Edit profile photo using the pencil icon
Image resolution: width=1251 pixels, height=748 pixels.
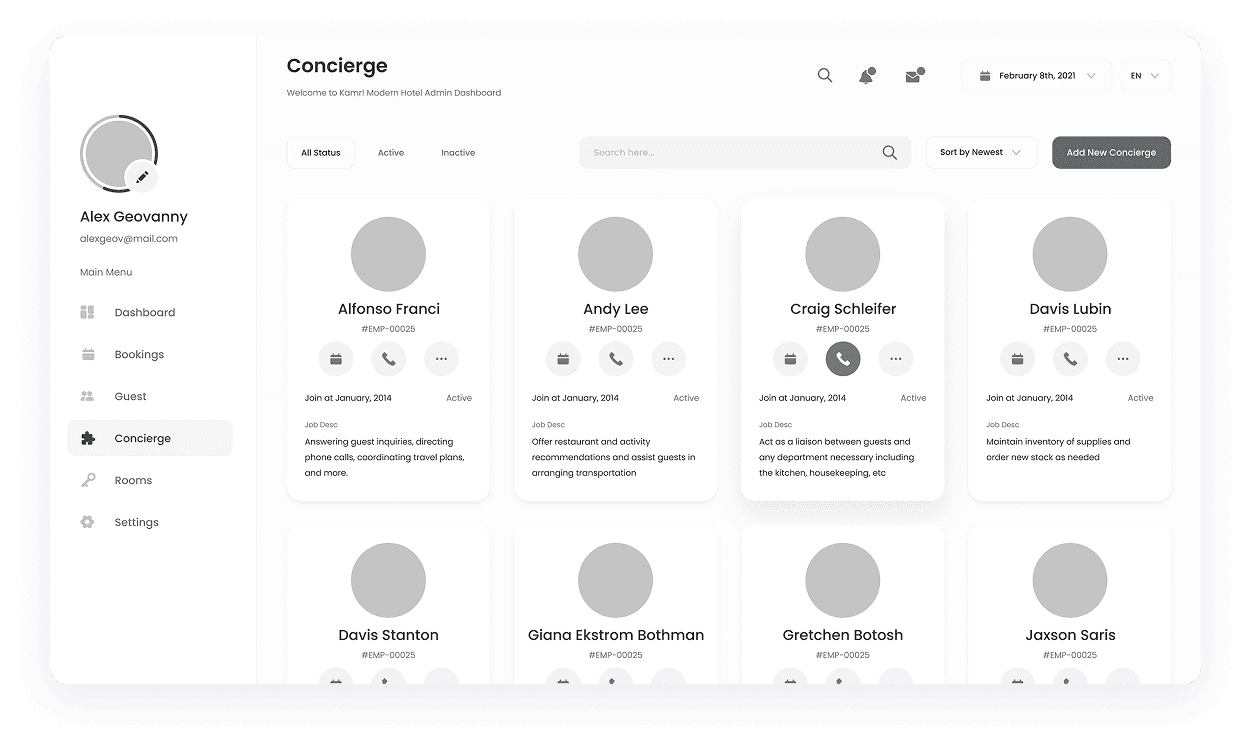point(143,176)
